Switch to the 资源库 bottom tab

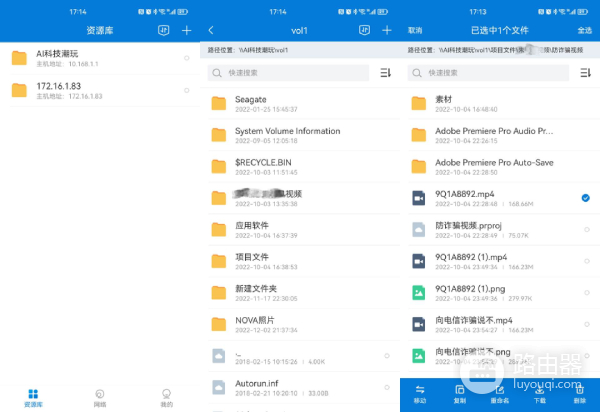[x=33, y=398]
